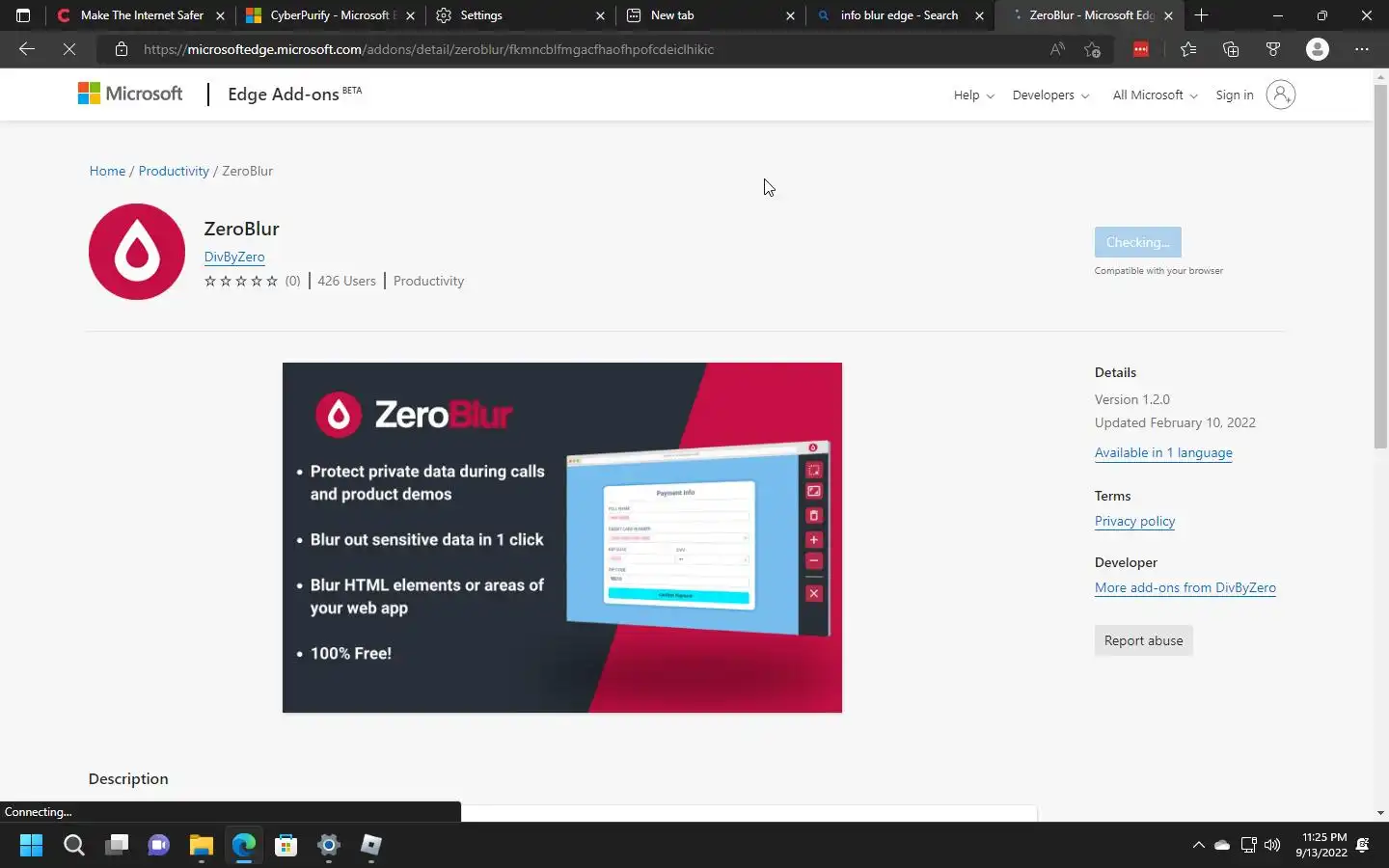The image size is (1389, 868).
Task: Click Edge Add-ons title
Action: [284, 95]
